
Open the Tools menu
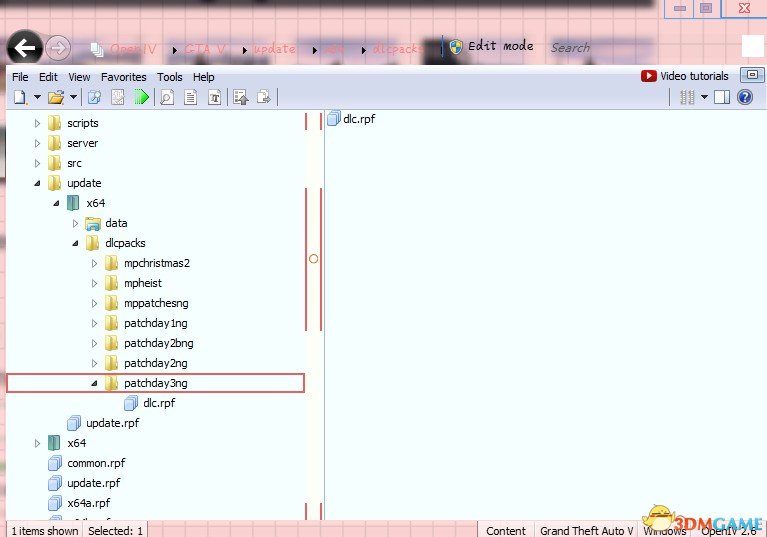click(x=169, y=77)
